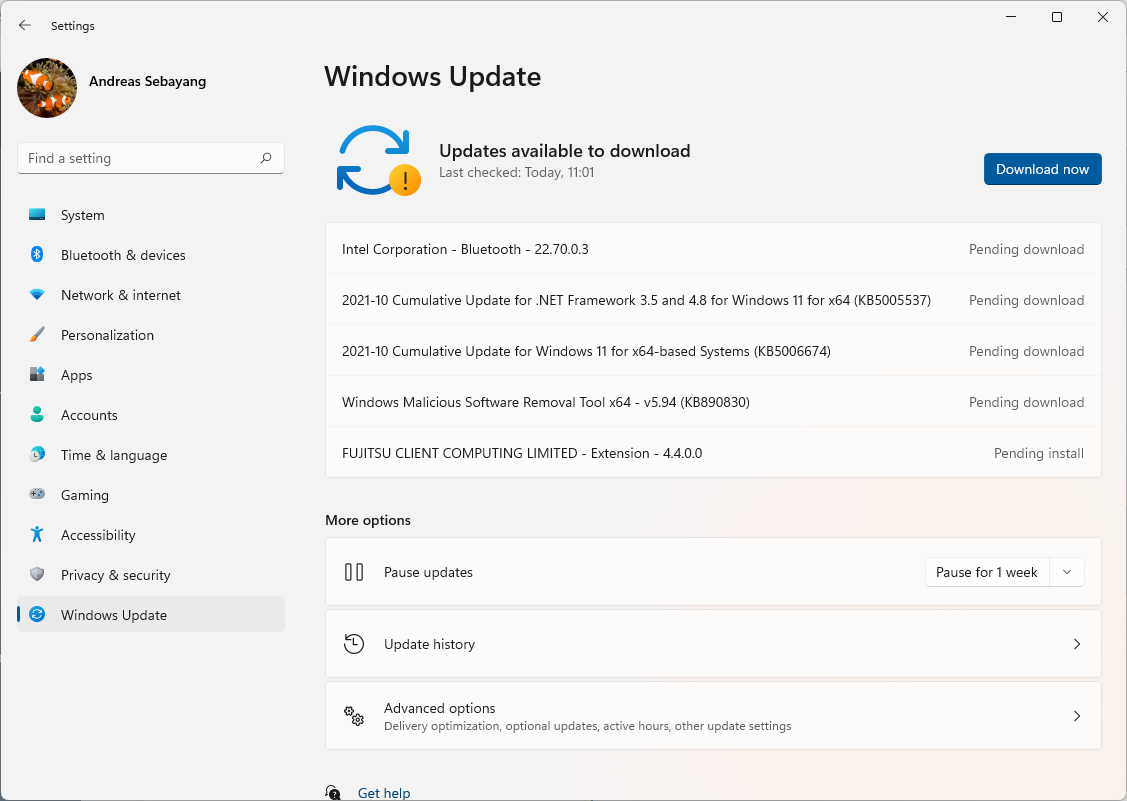Click the Find a setting search box
This screenshot has height=801, width=1127.
pos(138,158)
